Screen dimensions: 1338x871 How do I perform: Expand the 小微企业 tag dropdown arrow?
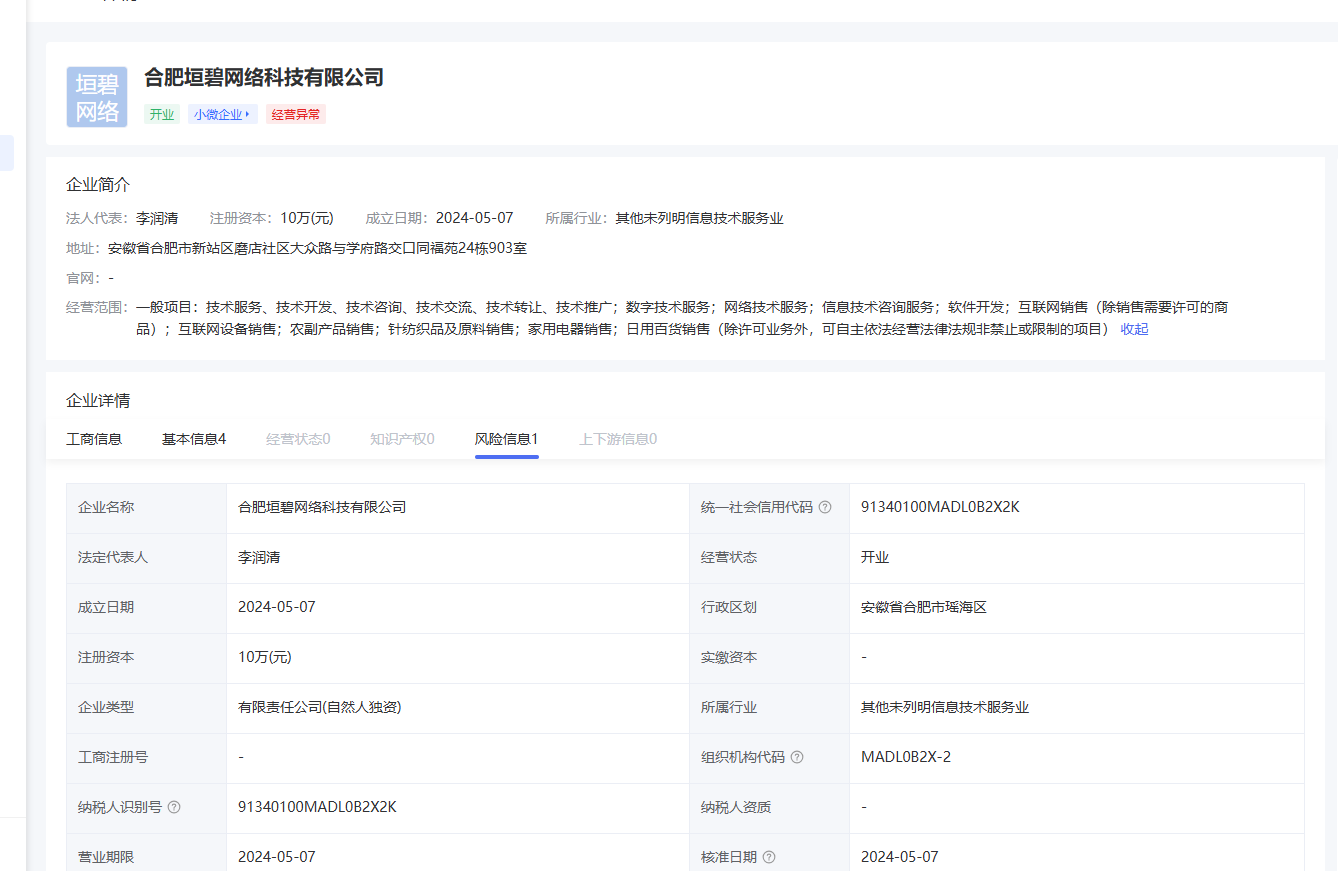(247, 114)
